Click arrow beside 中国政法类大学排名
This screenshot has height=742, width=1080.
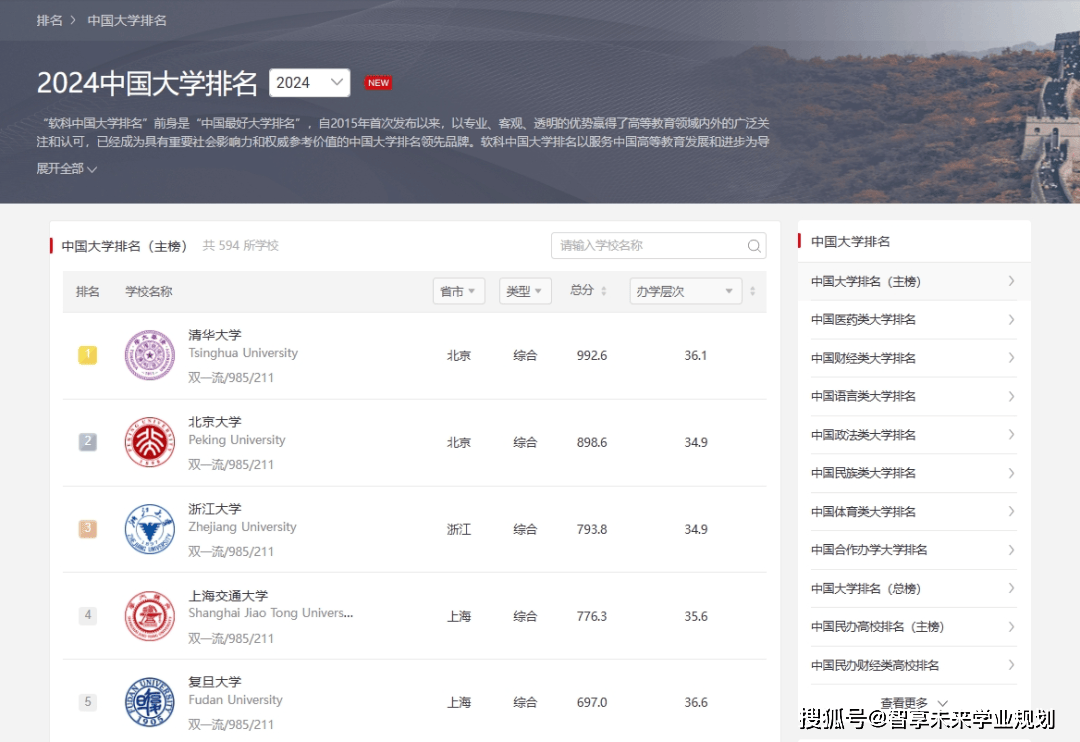tap(1011, 435)
